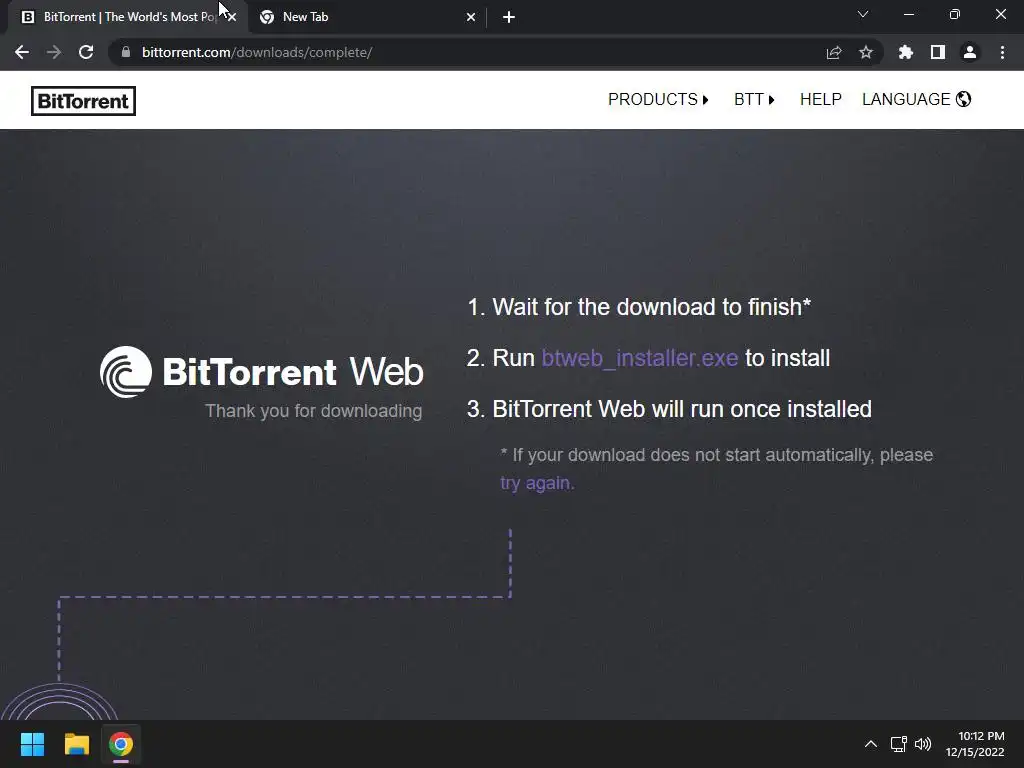Viewport: 1024px width, 768px height.
Task: Expand the BTT menu
Action: click(754, 99)
